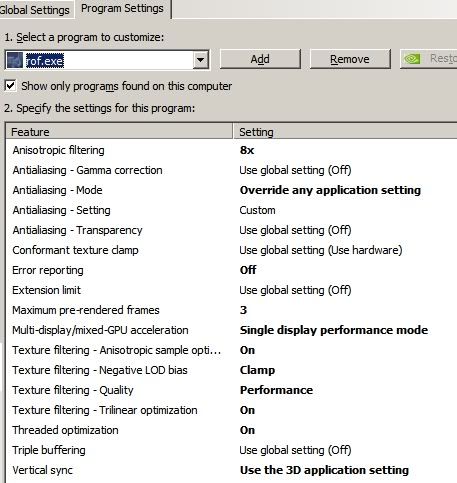457x483 pixels.
Task: Select Triple buffering feature
Action: pos(49,450)
